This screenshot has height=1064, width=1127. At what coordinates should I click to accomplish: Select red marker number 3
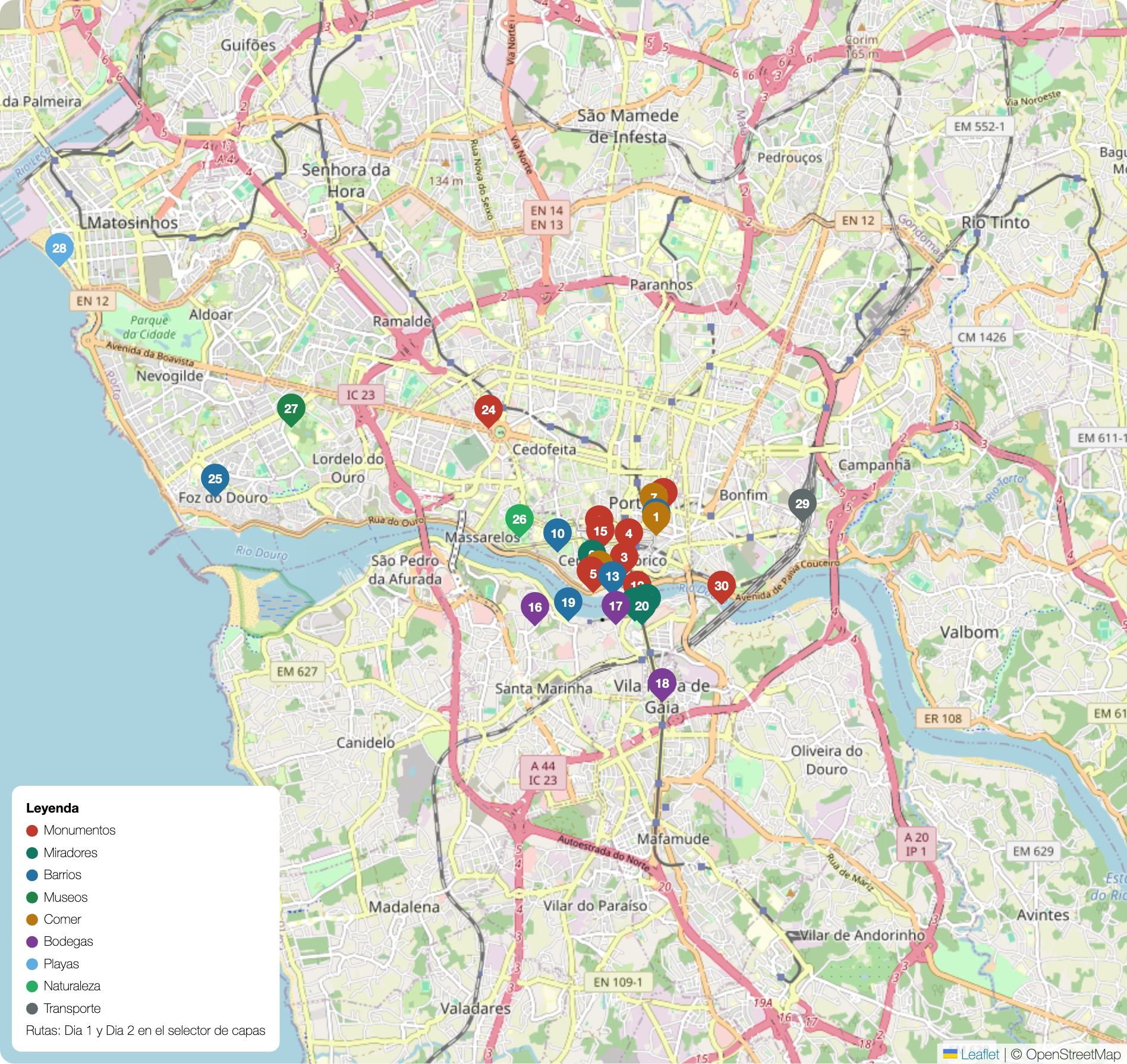point(624,558)
